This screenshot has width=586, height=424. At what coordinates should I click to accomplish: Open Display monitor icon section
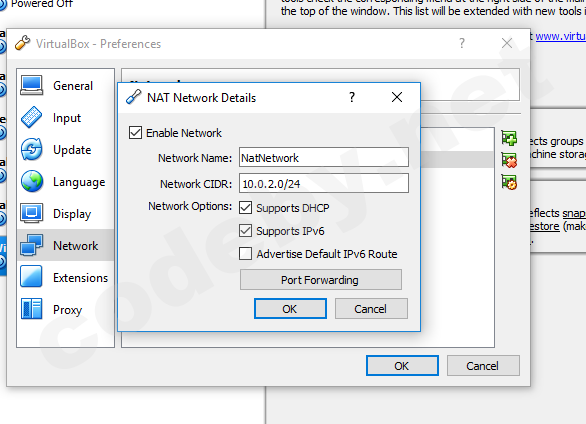pyautogui.click(x=31, y=213)
